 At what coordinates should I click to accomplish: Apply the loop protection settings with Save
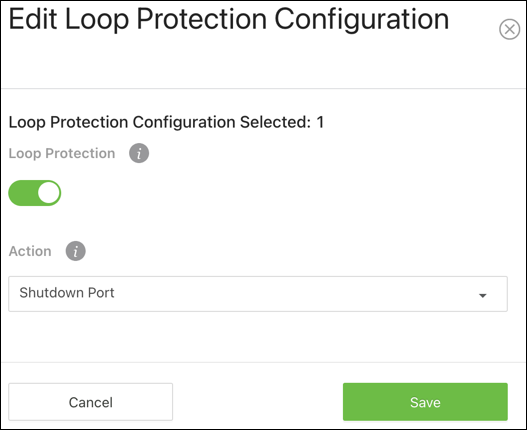click(x=425, y=402)
